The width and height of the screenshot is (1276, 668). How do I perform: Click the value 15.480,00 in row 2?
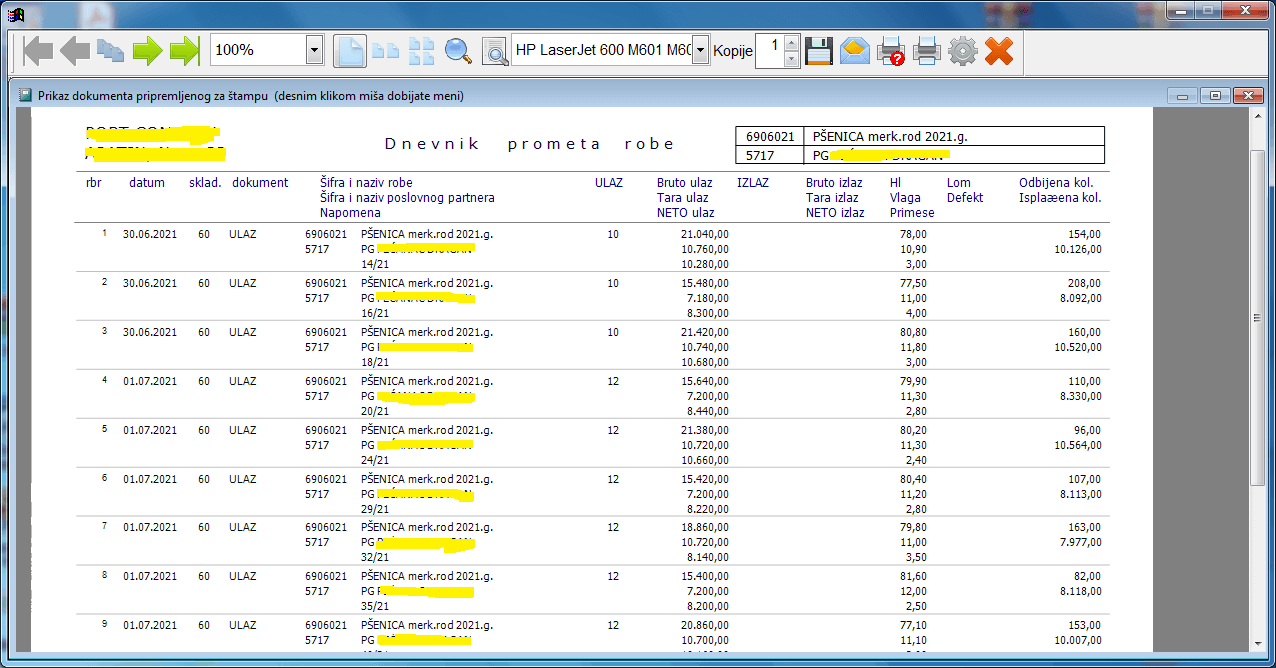point(704,283)
